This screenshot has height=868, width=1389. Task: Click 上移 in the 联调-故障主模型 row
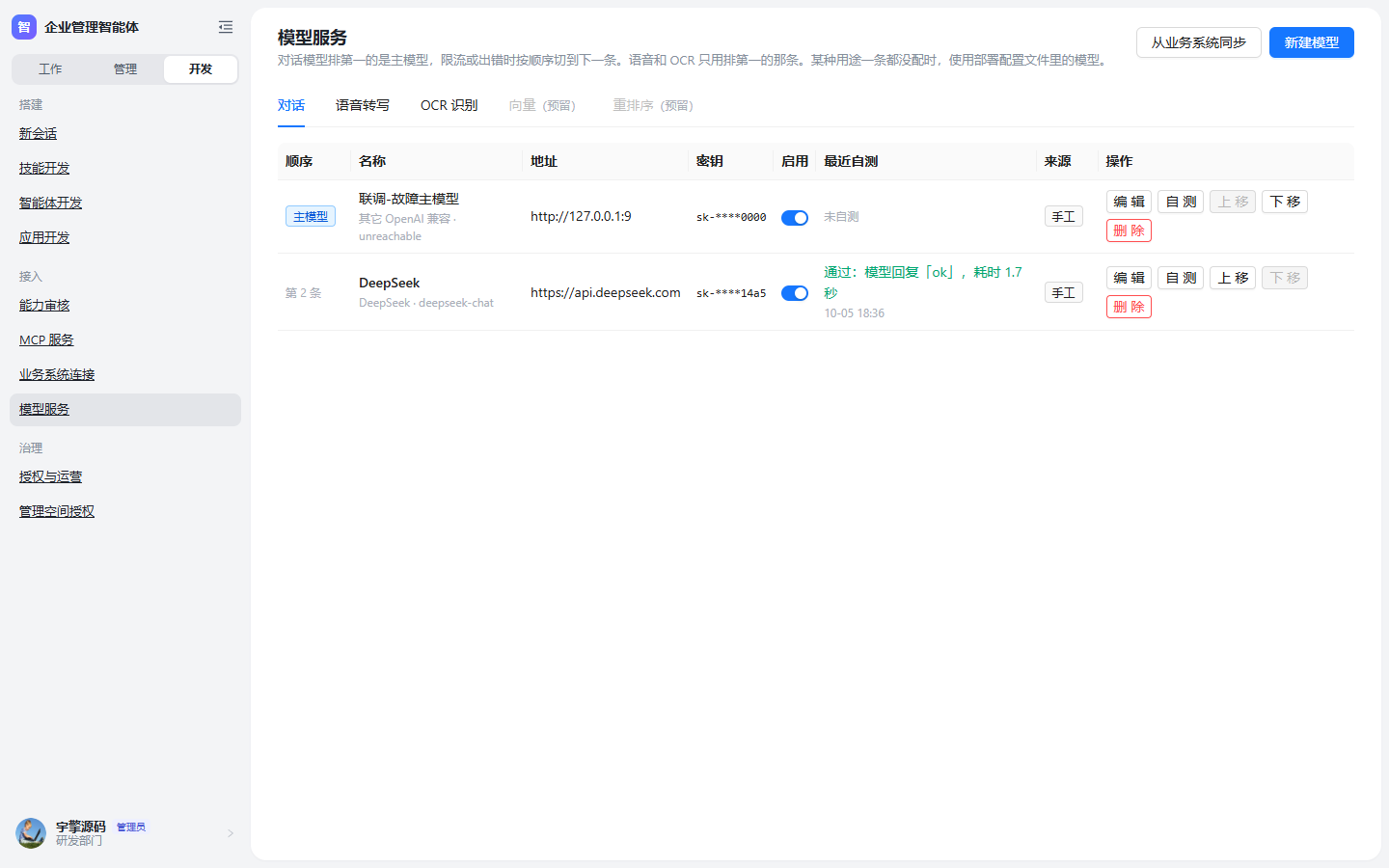(1233, 202)
